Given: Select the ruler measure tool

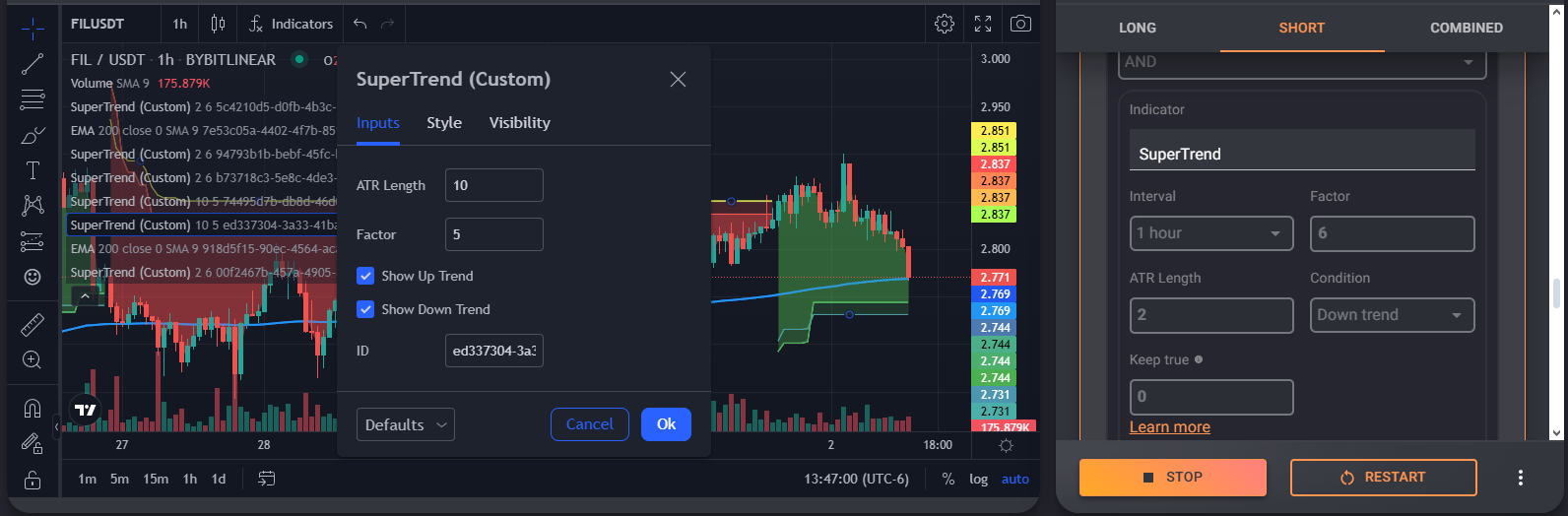Looking at the screenshot, I should pos(33,324).
